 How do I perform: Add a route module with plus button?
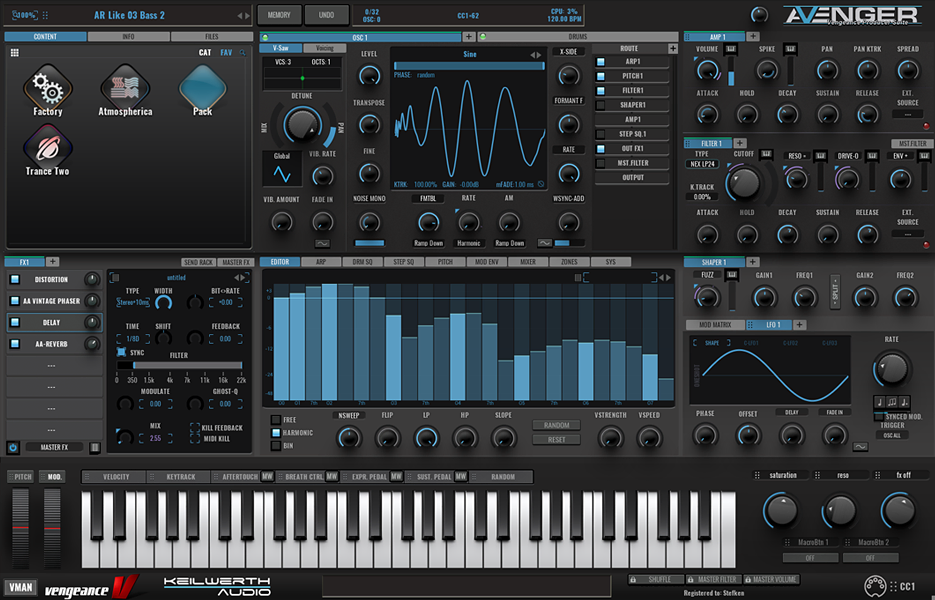[x=673, y=48]
